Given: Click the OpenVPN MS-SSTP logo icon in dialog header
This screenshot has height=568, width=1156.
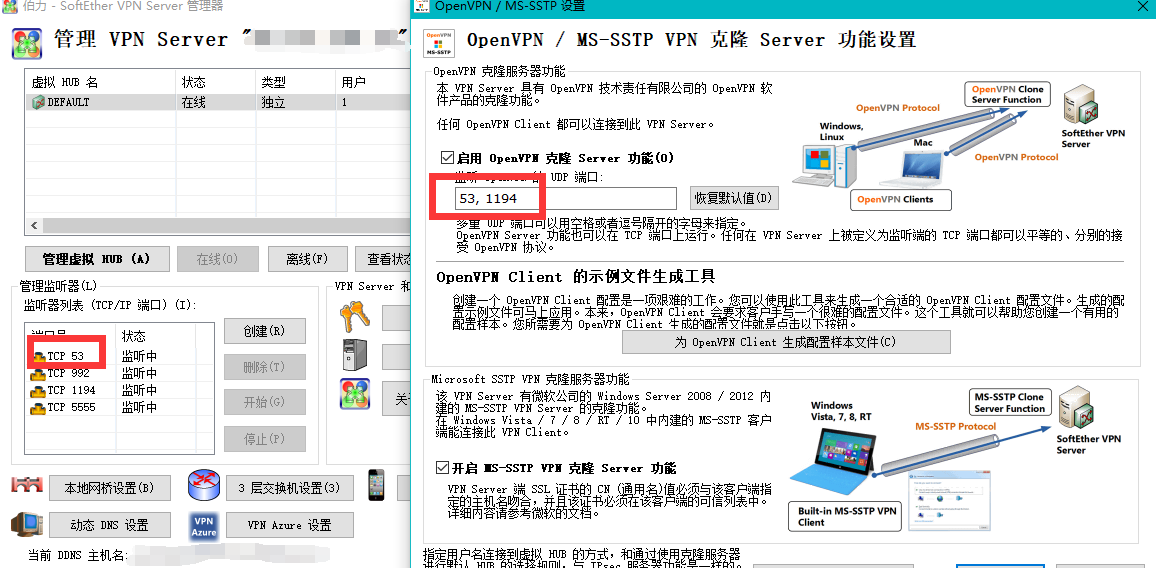Looking at the screenshot, I should (x=440, y=42).
